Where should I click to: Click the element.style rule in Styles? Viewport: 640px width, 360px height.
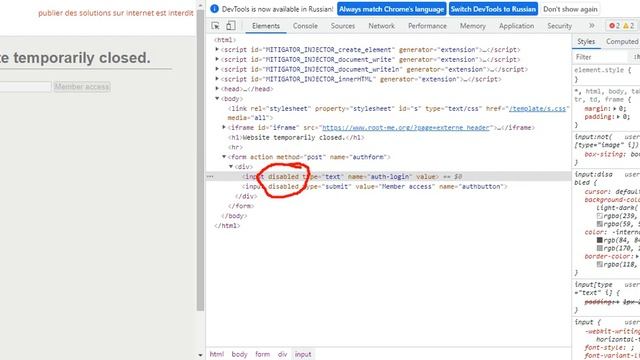602,70
